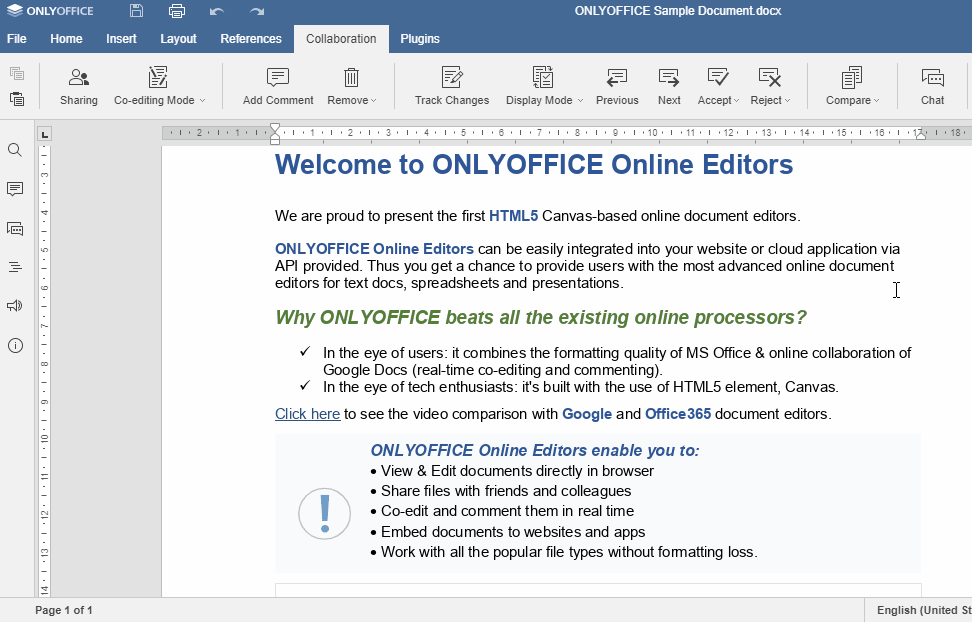Click the bold 'Office365' word

[x=678, y=414]
